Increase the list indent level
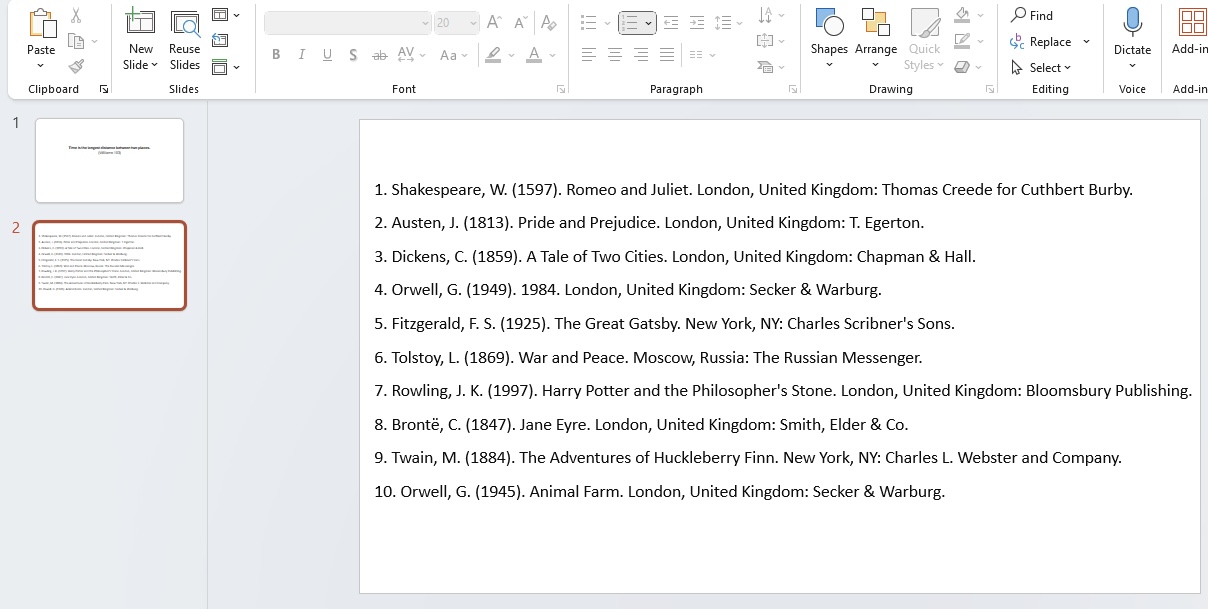1208x609 pixels. tap(697, 22)
